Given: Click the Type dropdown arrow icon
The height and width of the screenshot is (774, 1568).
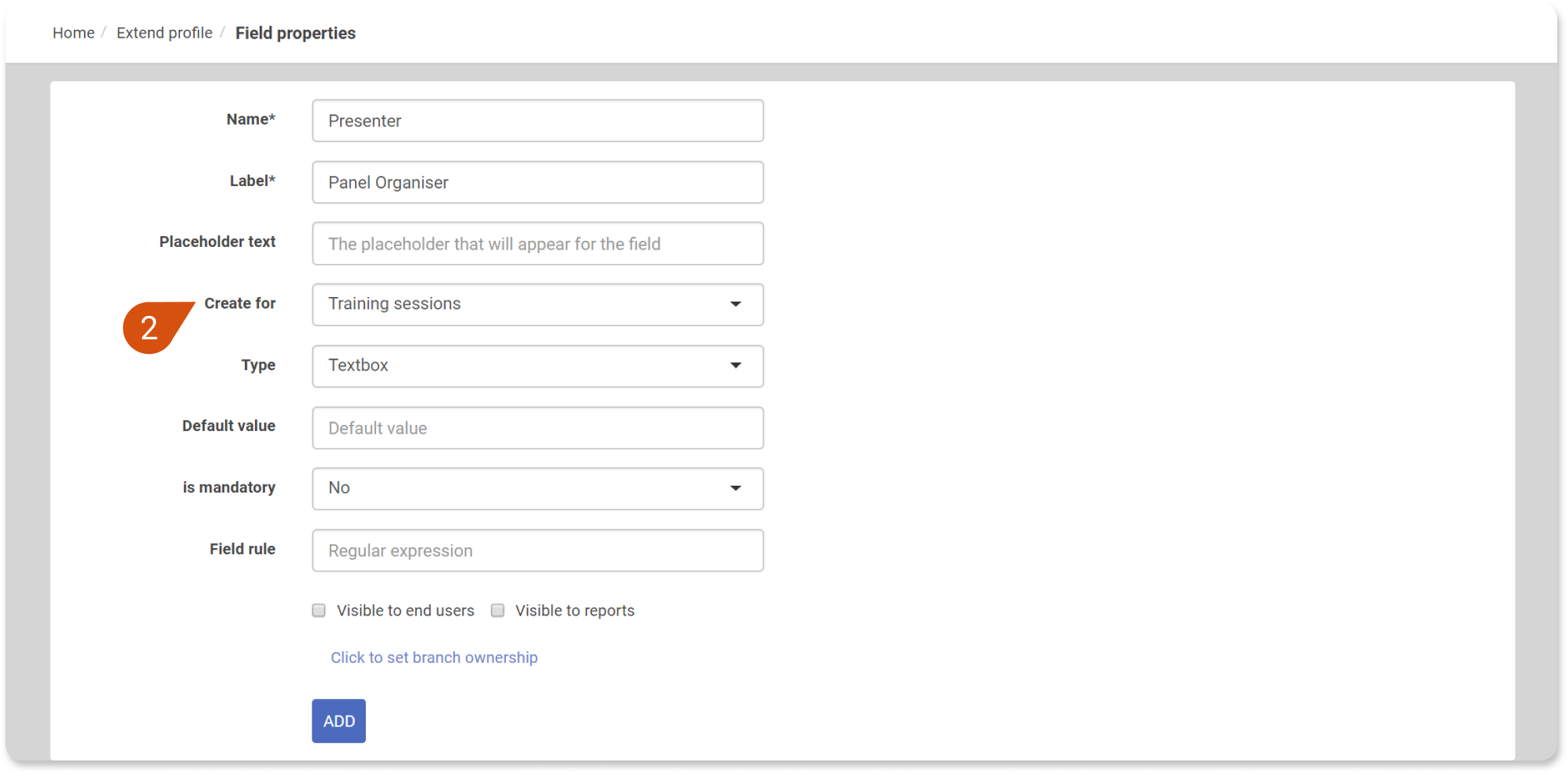Looking at the screenshot, I should (x=736, y=366).
